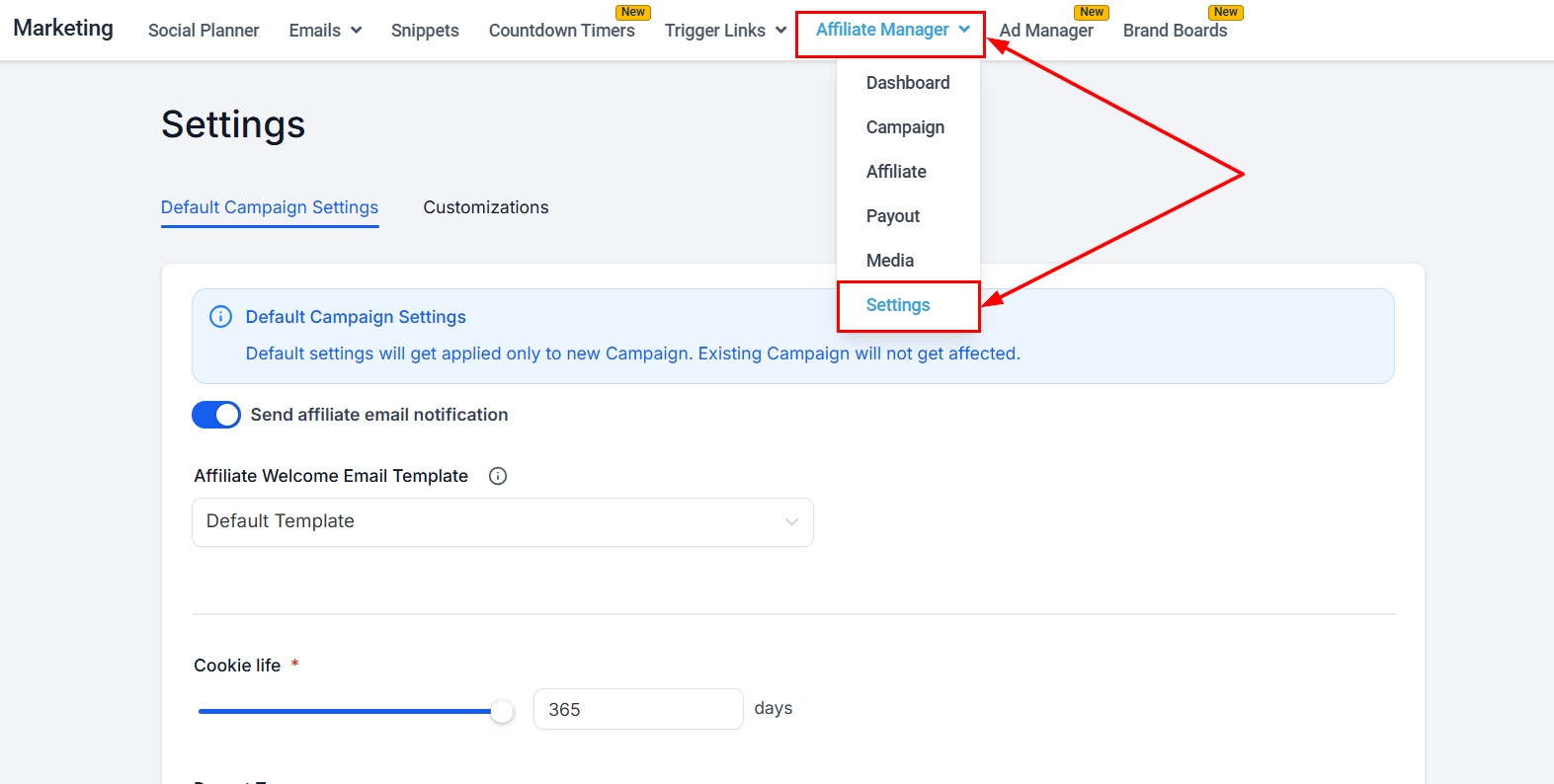This screenshot has height=784, width=1554.
Task: Toggle Send affiliate email notification switch
Action: click(x=216, y=415)
